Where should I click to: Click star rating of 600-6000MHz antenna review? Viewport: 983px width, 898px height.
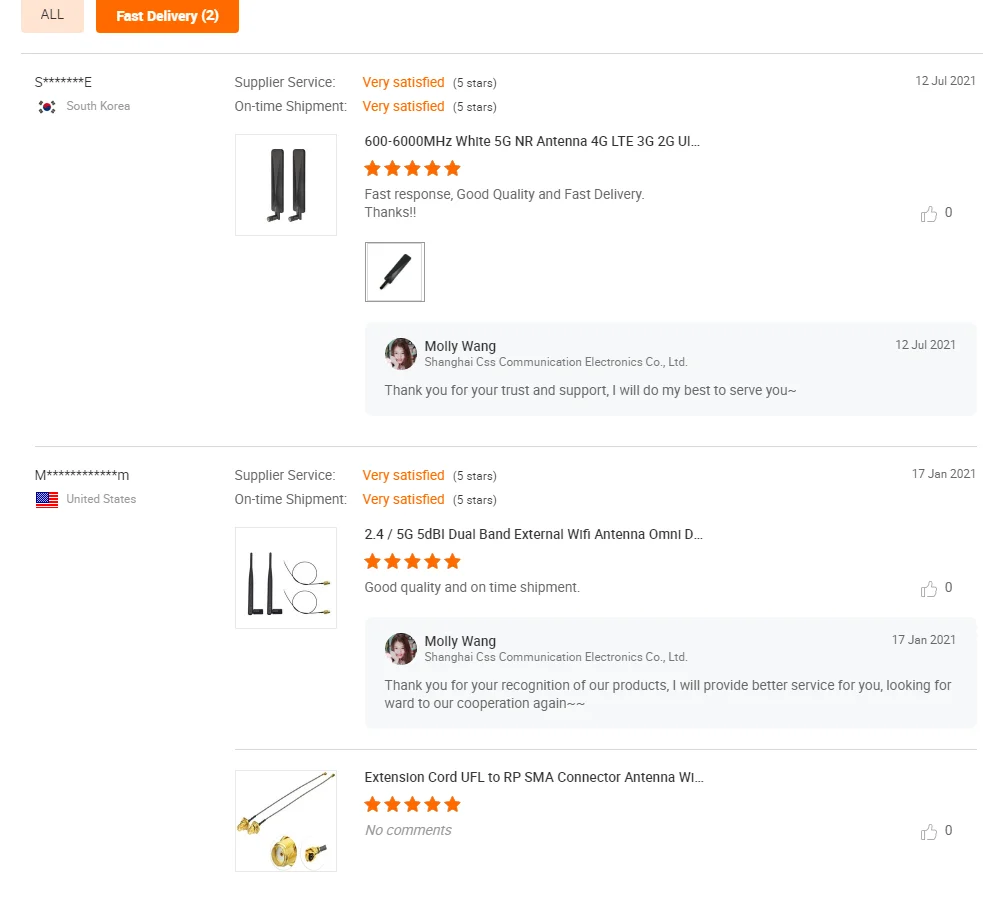pyautogui.click(x=412, y=168)
